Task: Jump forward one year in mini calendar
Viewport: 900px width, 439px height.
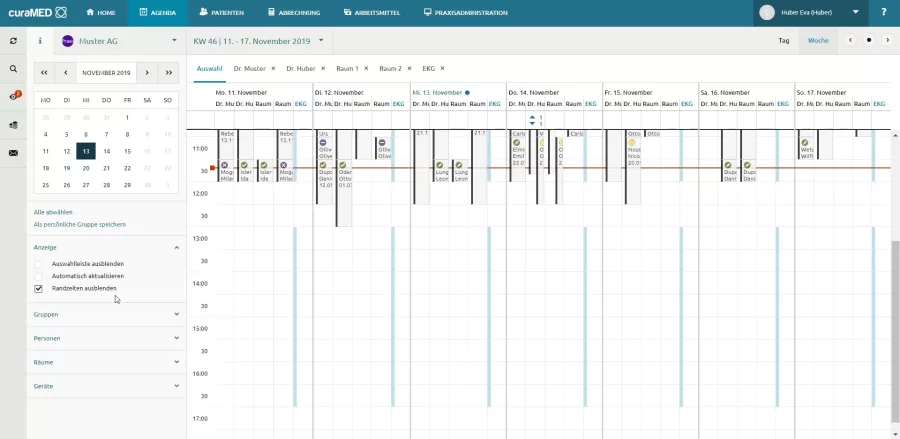Action: coord(169,73)
